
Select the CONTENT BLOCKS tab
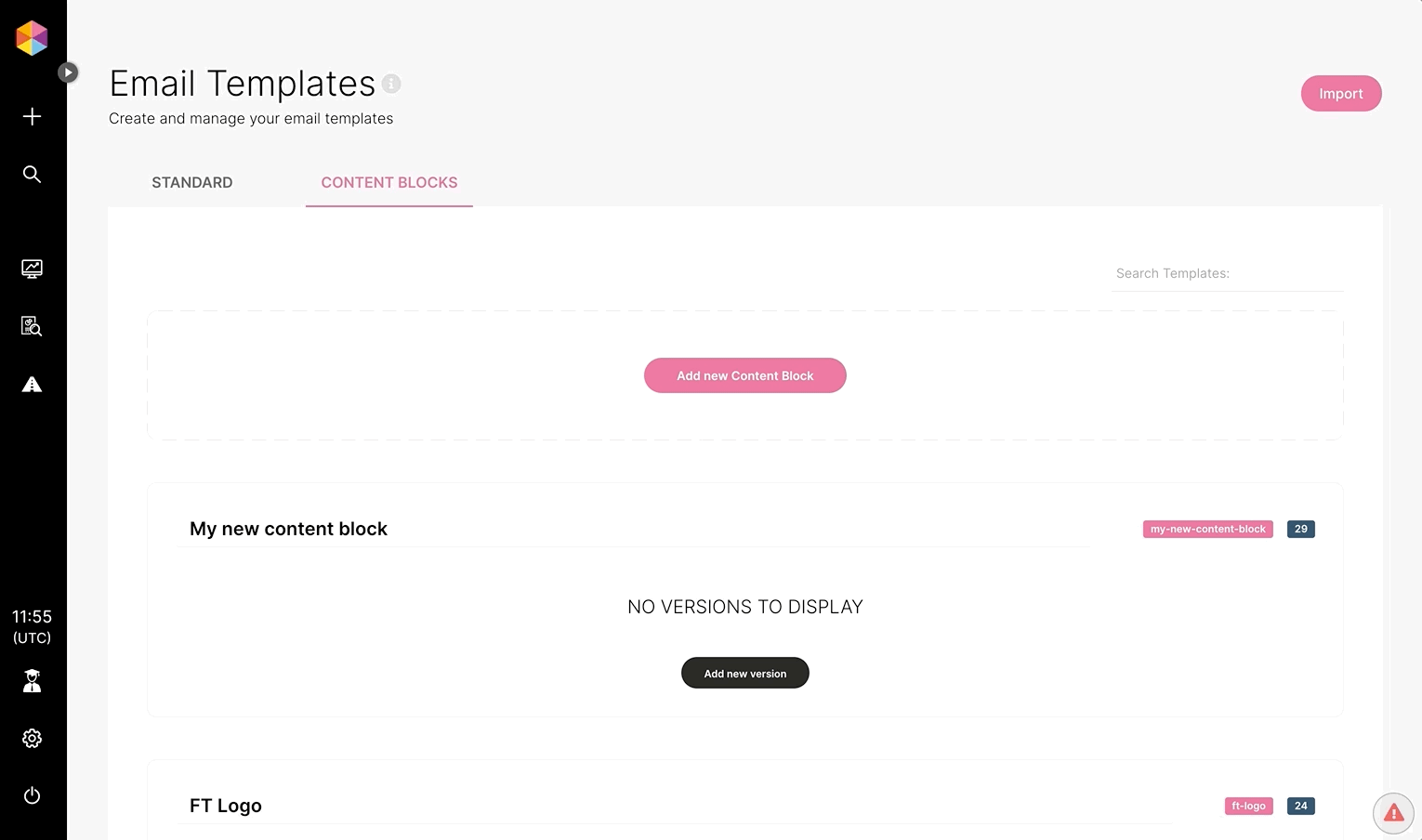(389, 182)
